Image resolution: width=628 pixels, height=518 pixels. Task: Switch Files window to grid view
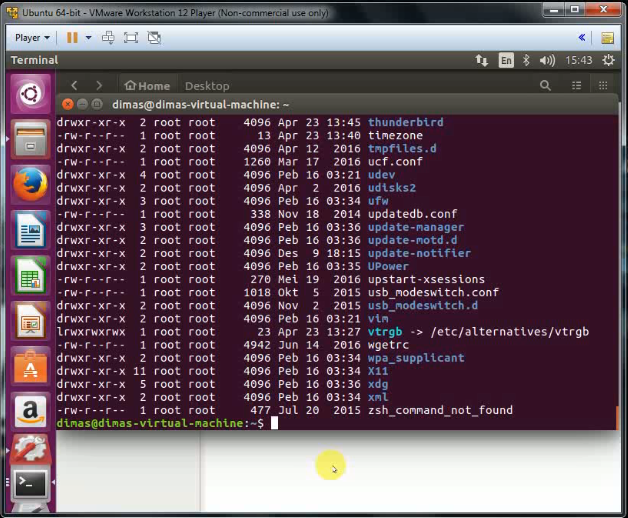coord(603,85)
